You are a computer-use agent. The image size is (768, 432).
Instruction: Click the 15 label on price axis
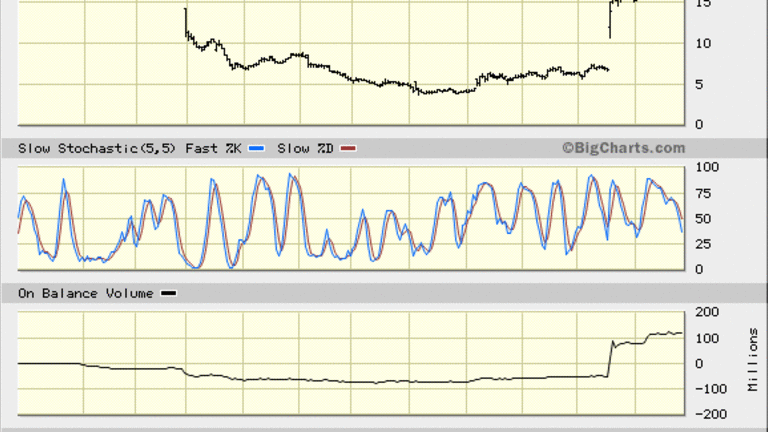pos(703,4)
